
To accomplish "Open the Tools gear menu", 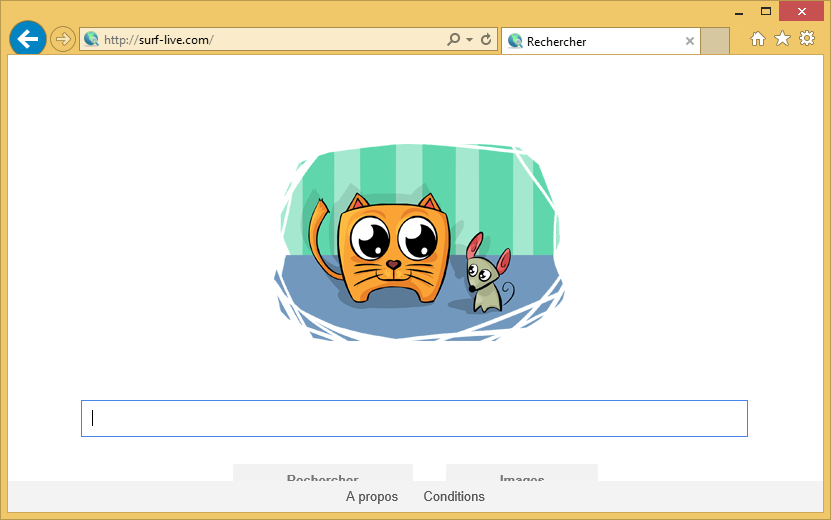I will tap(807, 39).
